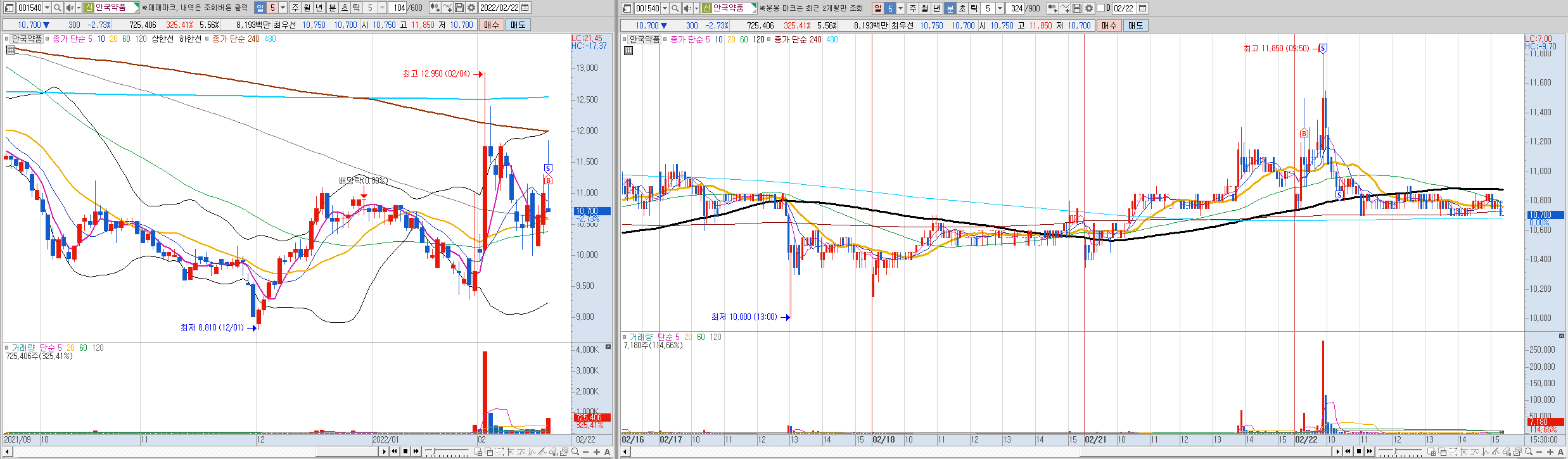Click right chart window-link icon beside code field
The height and width of the screenshot is (459, 1568).
pos(627,8)
